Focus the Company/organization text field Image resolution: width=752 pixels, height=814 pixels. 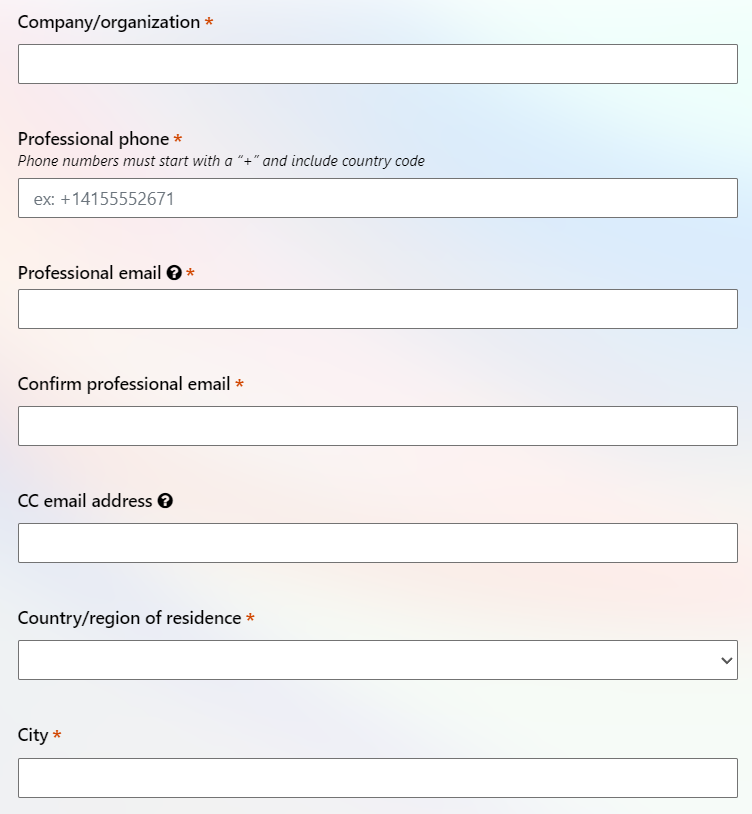[x=378, y=64]
